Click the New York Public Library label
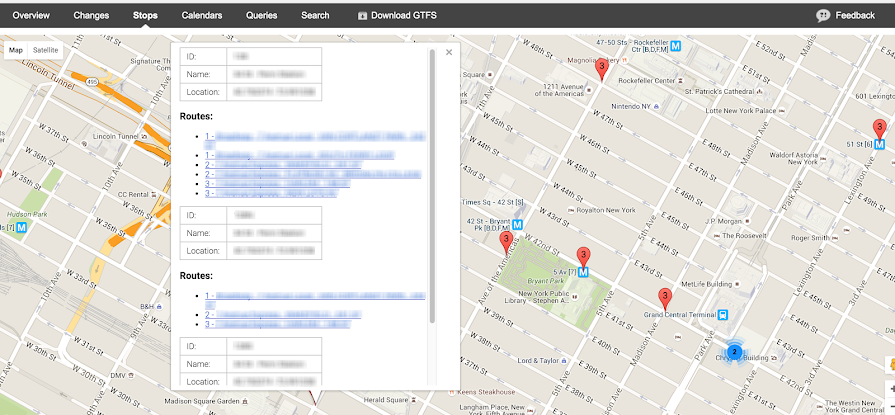Image resolution: width=895 pixels, height=415 pixels. (x=537, y=297)
